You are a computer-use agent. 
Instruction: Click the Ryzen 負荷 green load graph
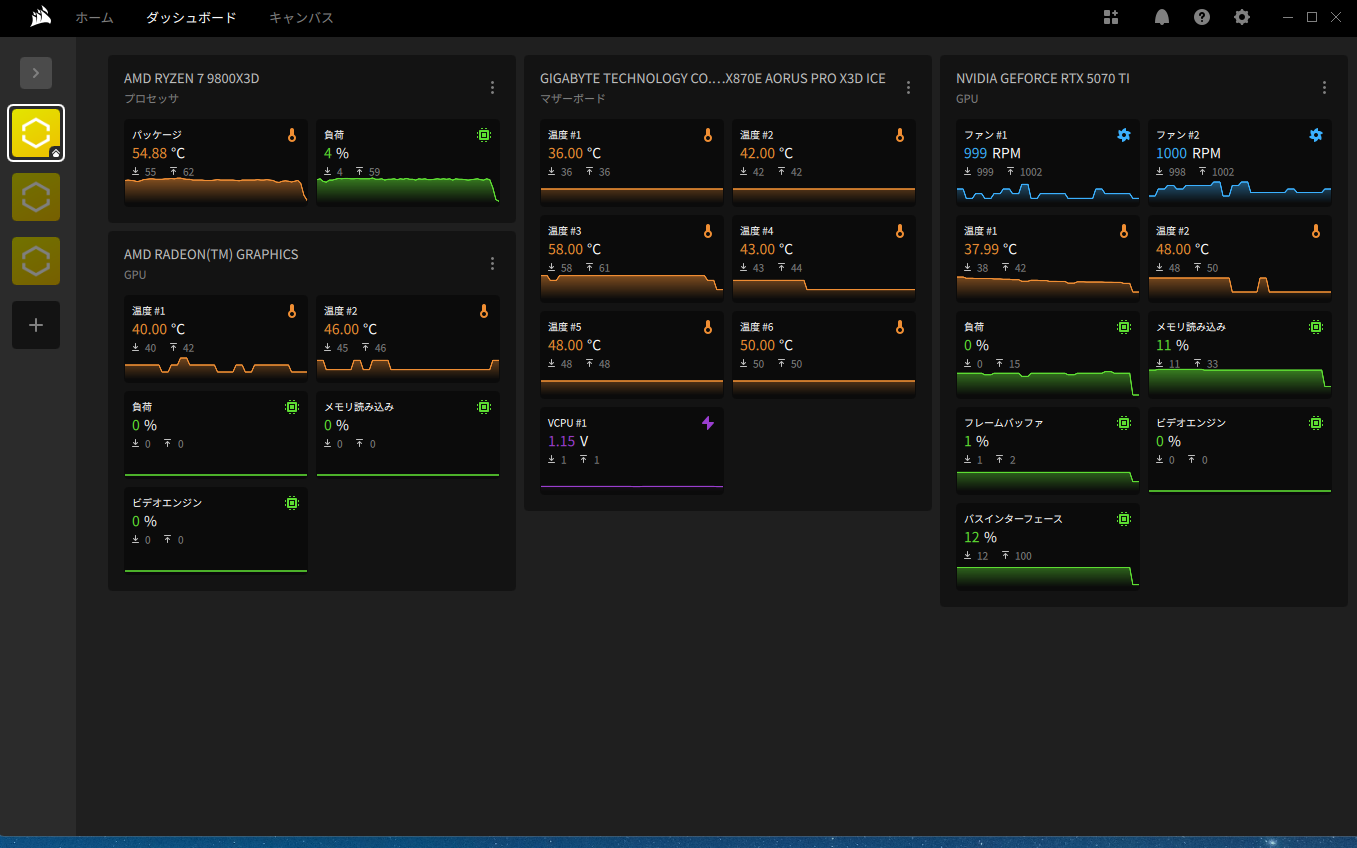click(x=408, y=191)
